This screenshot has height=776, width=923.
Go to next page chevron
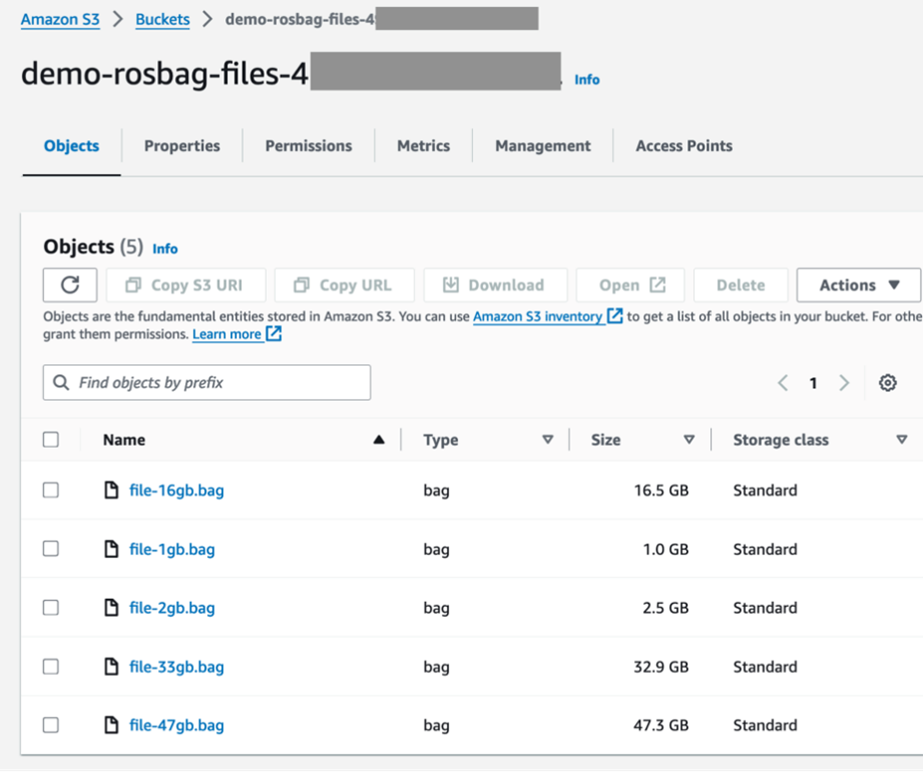tap(844, 383)
